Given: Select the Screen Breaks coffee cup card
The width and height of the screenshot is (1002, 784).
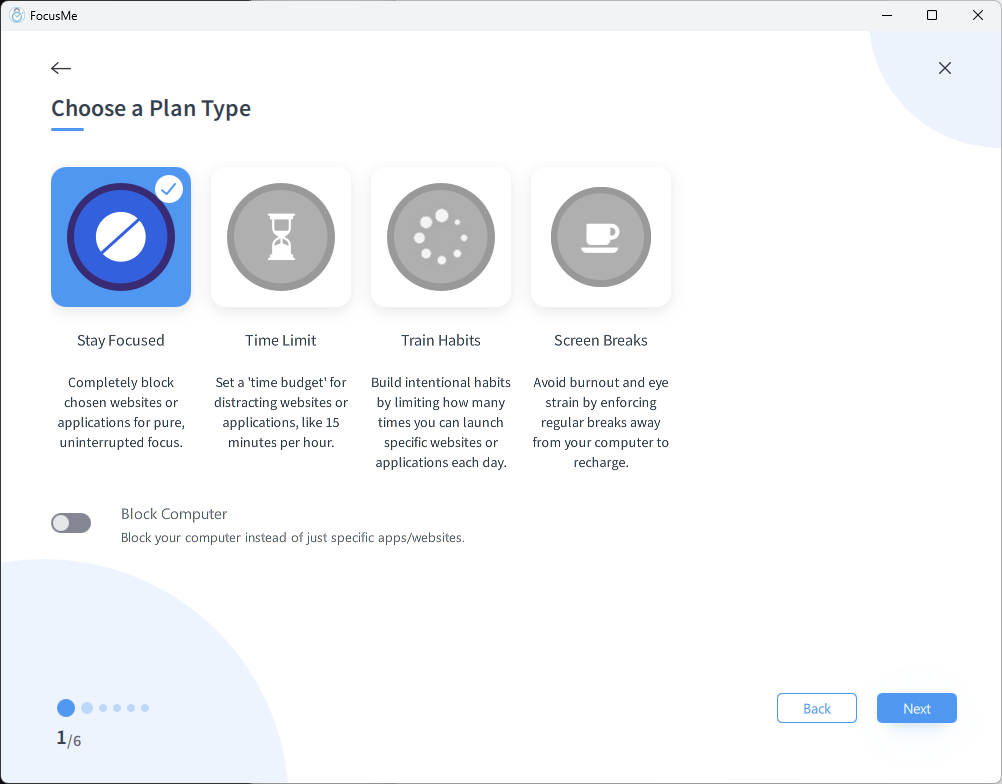Looking at the screenshot, I should [601, 237].
